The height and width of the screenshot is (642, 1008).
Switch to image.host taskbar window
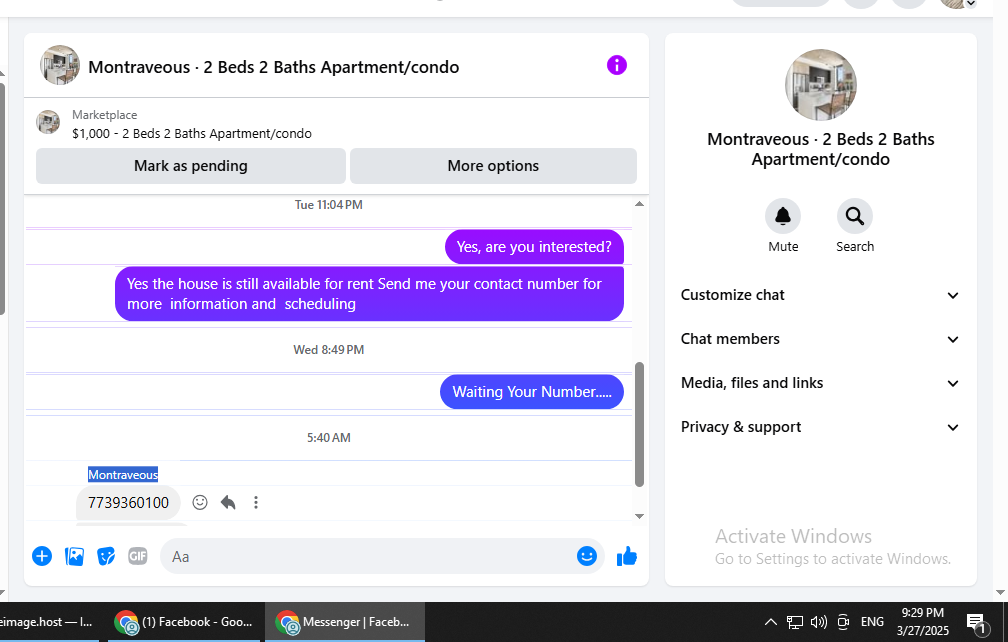[49, 621]
